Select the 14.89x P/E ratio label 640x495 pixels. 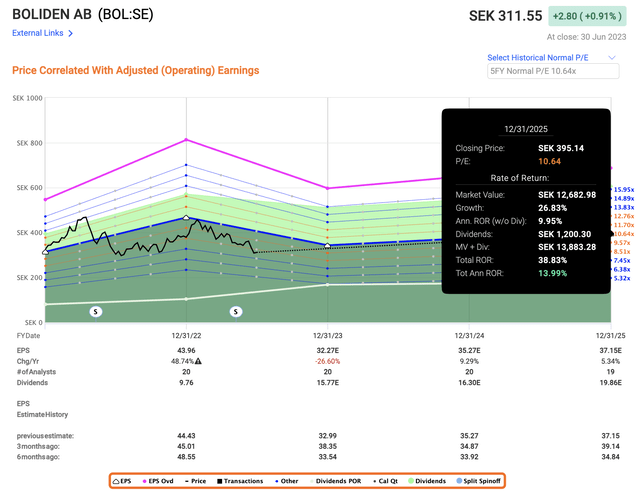624,199
